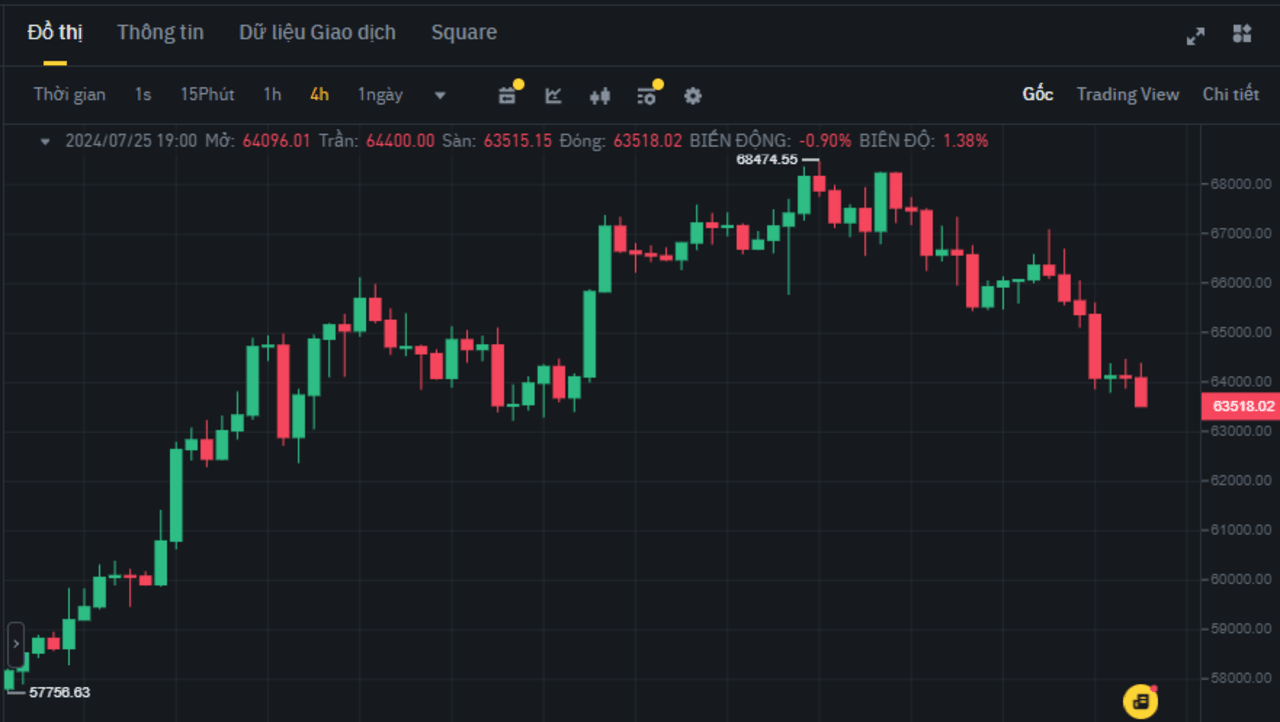
Task: Click the 68000.00 price axis label
Action: coord(1243,184)
